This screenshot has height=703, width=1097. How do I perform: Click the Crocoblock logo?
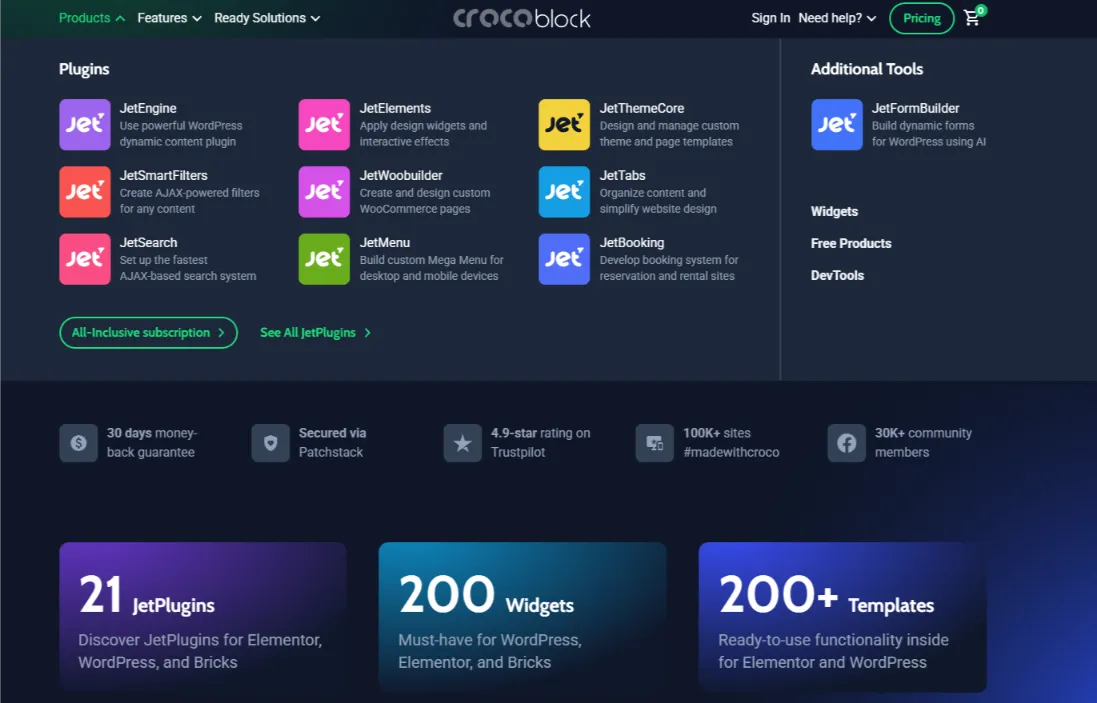pos(522,18)
